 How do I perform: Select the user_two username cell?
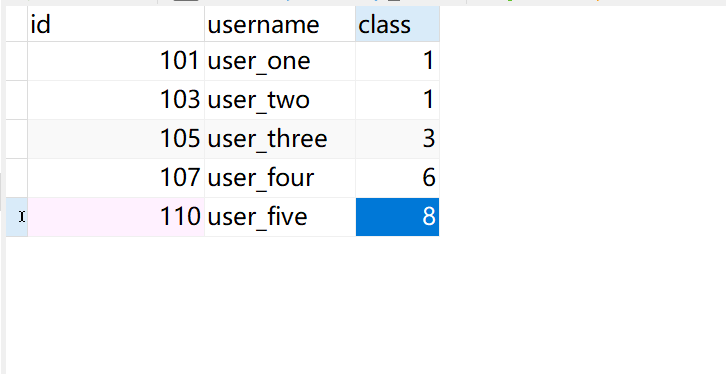(x=280, y=100)
